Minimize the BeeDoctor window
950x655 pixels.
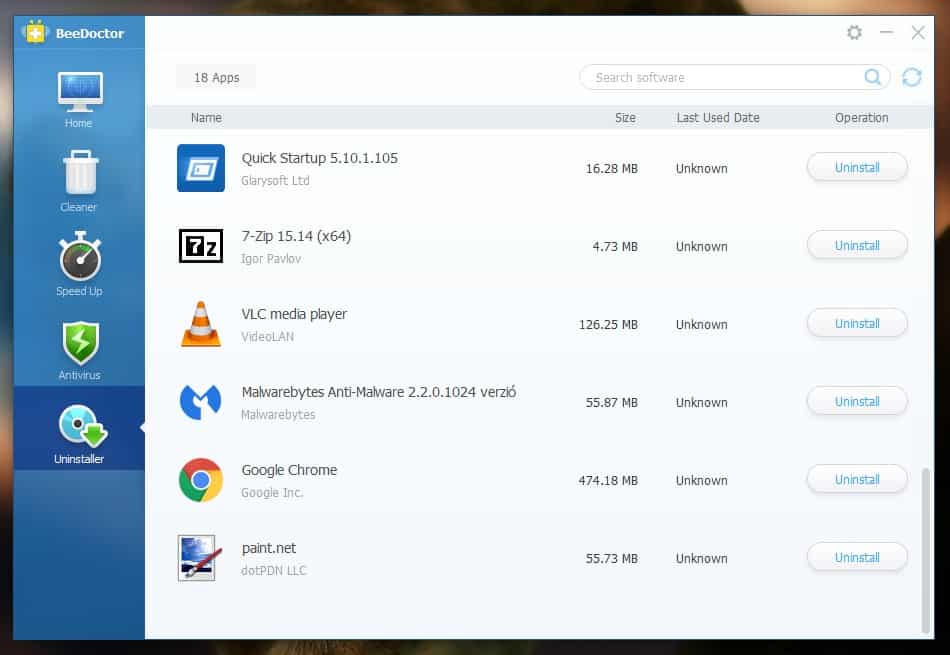tap(886, 32)
